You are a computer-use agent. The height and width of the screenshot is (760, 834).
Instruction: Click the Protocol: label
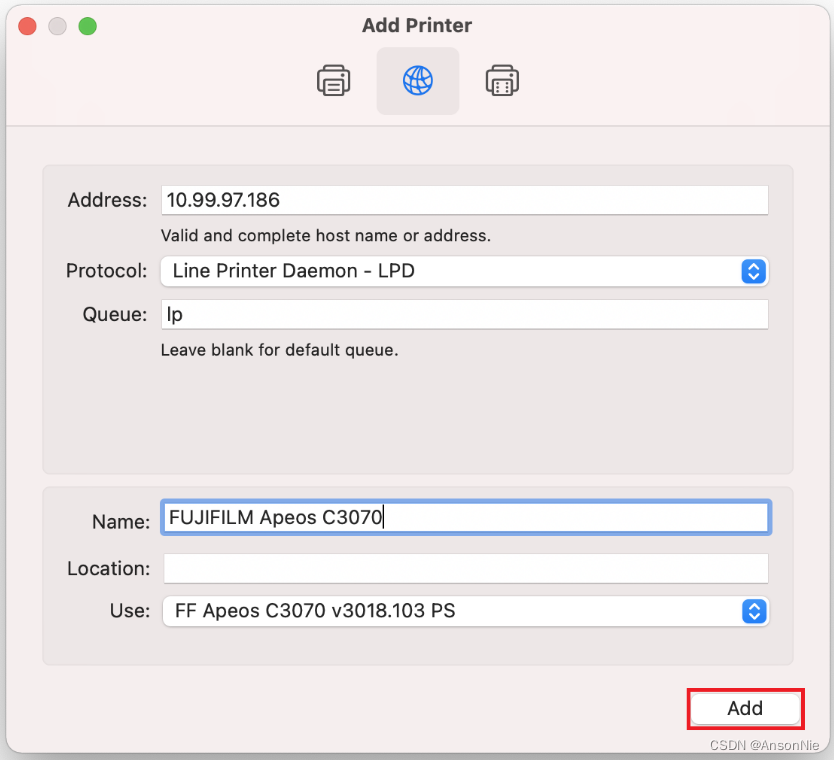tap(106, 271)
